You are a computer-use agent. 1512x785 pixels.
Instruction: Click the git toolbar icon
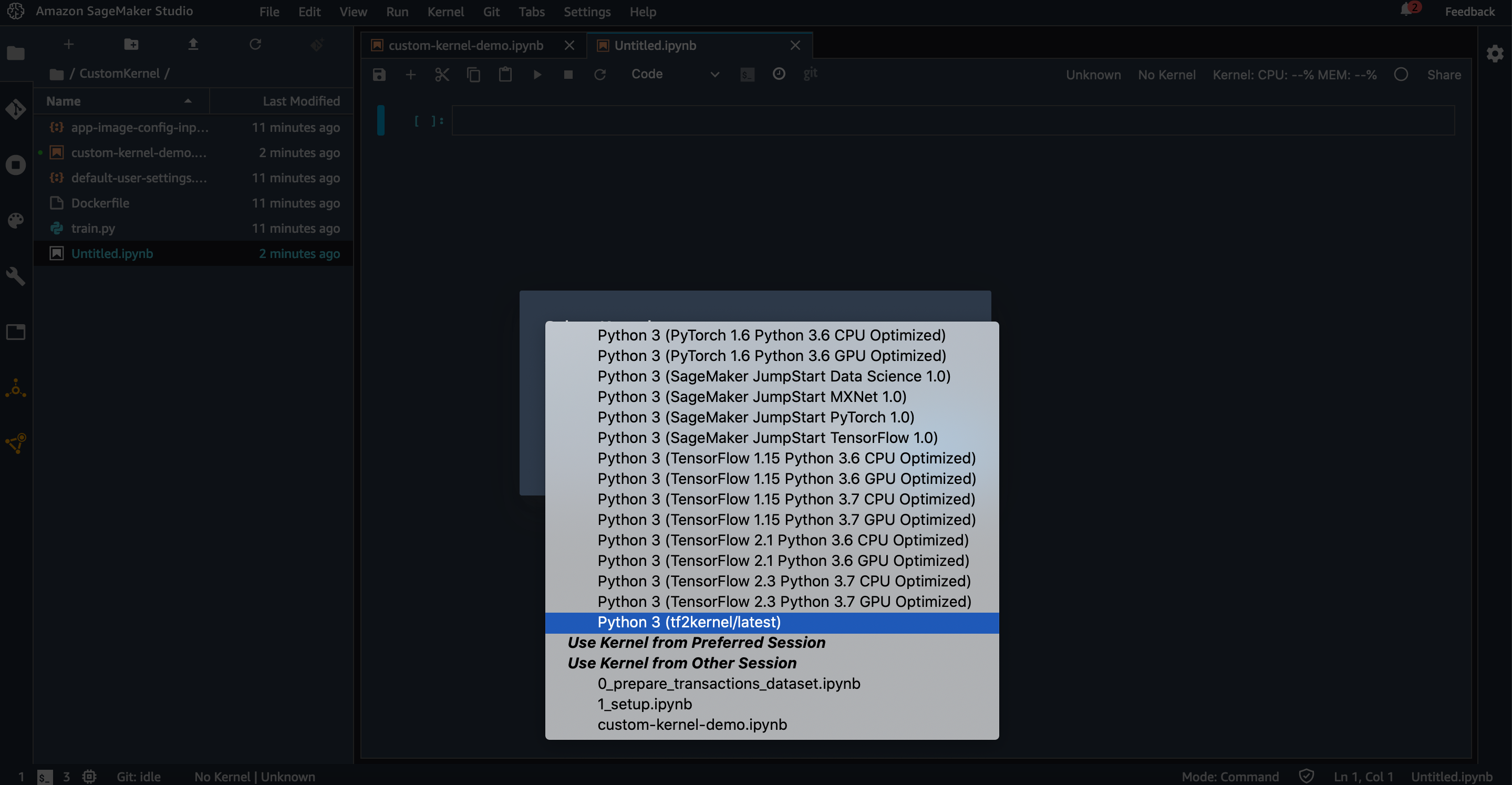(811, 74)
